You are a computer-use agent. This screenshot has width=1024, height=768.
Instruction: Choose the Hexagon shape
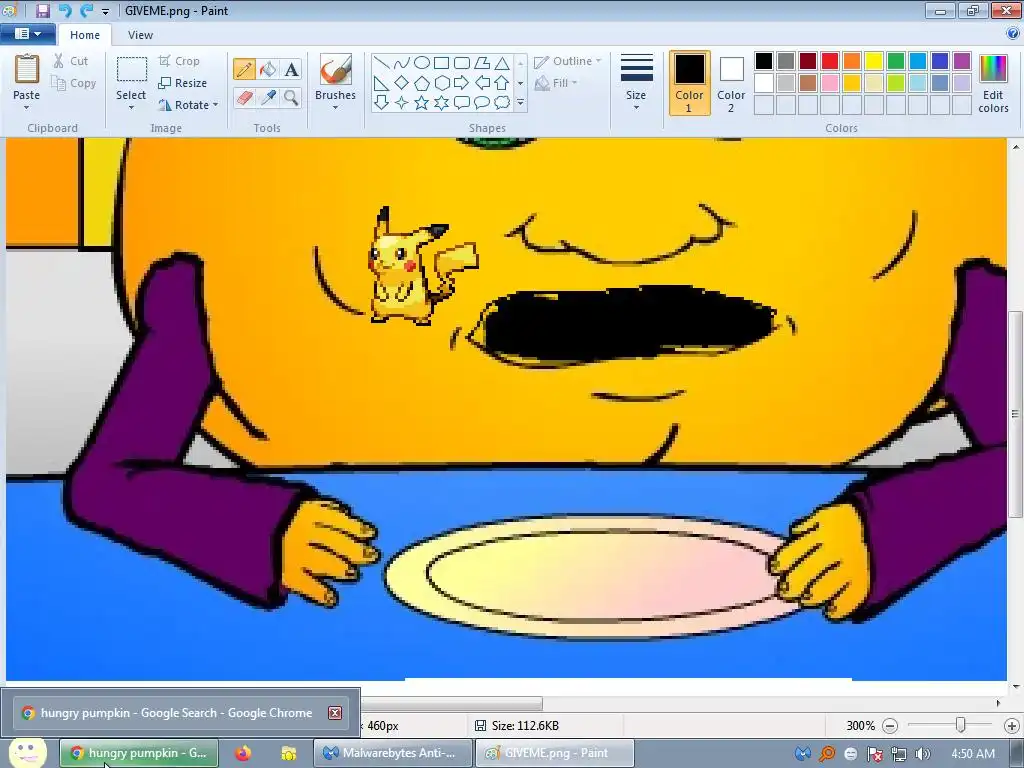click(x=441, y=83)
